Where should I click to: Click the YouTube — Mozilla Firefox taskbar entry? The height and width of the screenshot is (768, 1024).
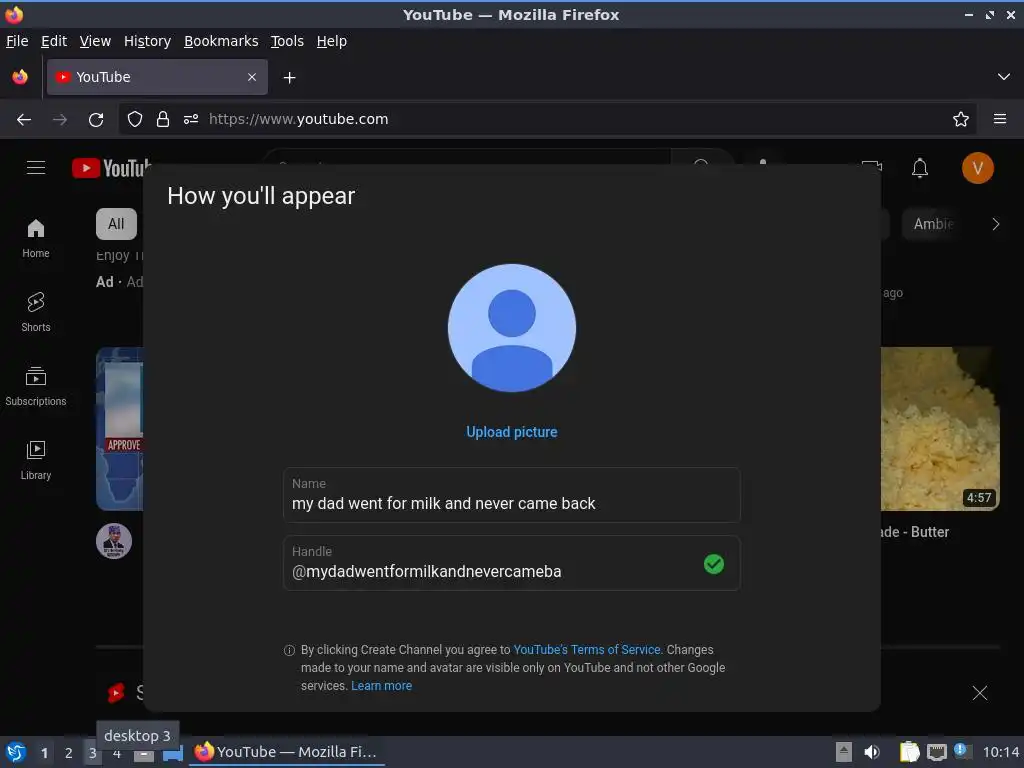pyautogui.click(x=287, y=752)
